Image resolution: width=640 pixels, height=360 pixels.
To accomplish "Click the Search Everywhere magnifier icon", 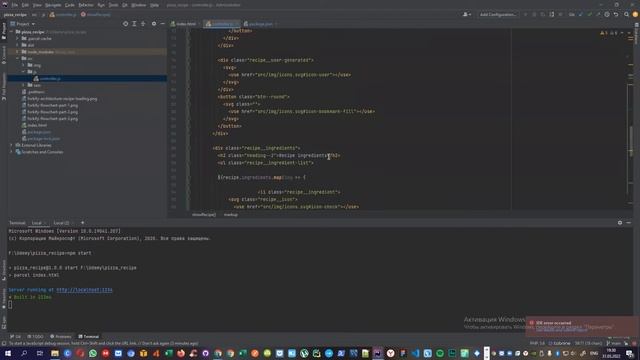I will 626,14.
